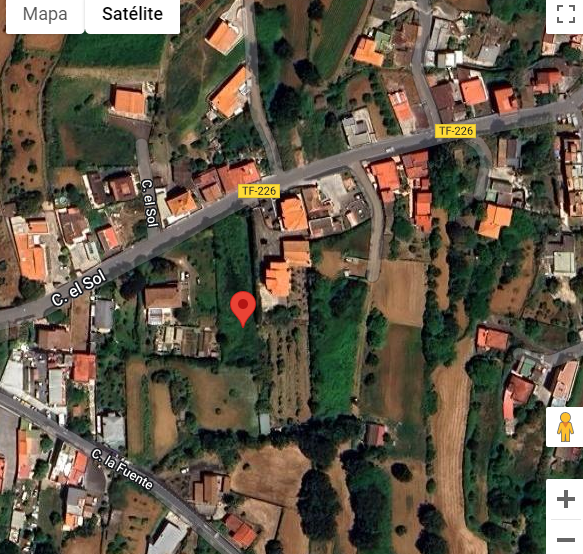Click the dead-end of the side road

[374, 274]
